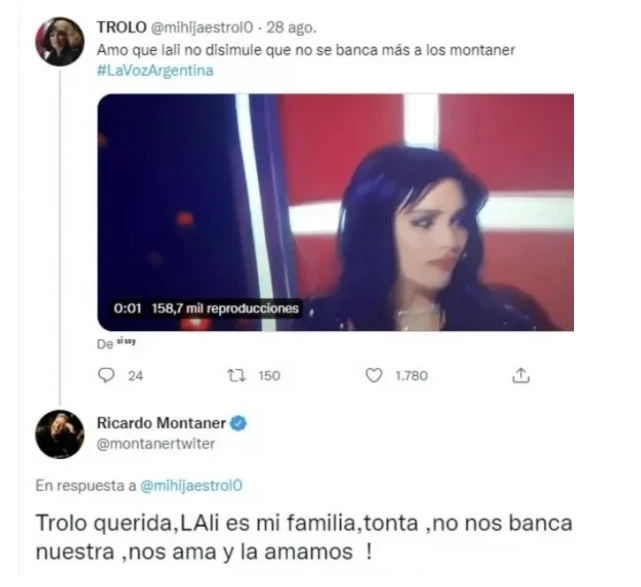The height and width of the screenshot is (587, 641).
Task: Open the @montanertwiter handle
Action: click(x=156, y=444)
